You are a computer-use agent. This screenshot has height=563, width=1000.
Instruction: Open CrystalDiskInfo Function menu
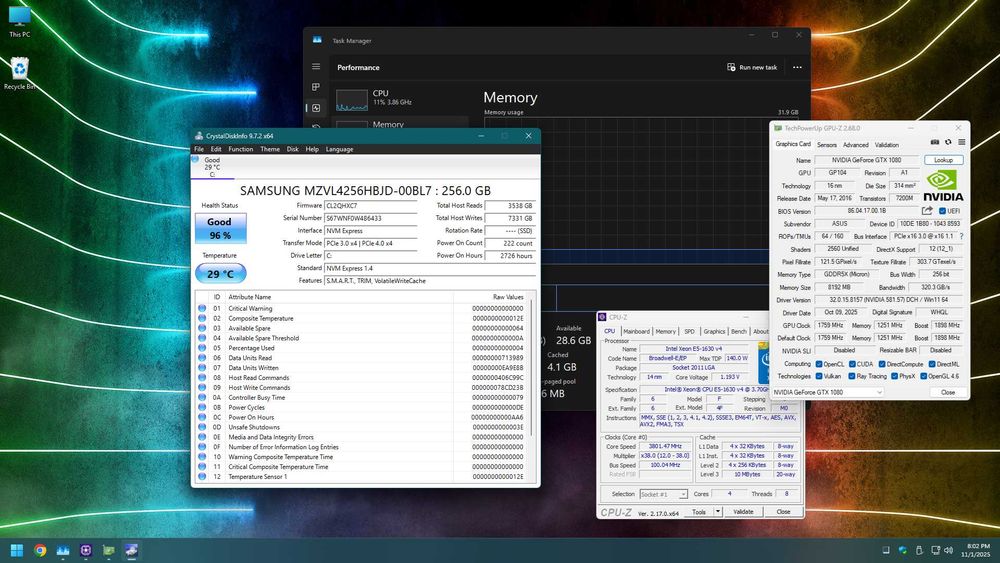pos(240,149)
